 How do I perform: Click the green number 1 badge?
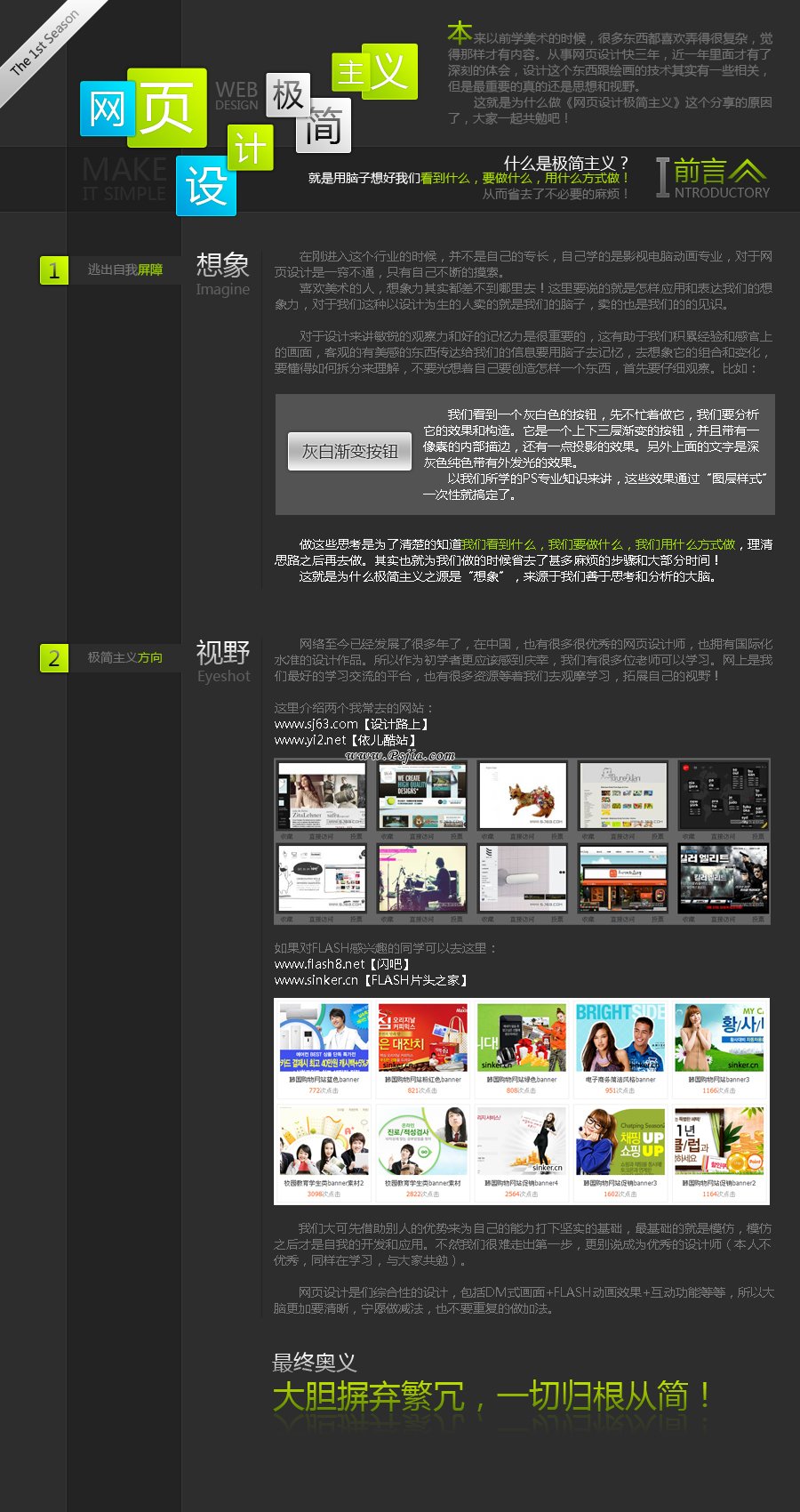(x=54, y=270)
